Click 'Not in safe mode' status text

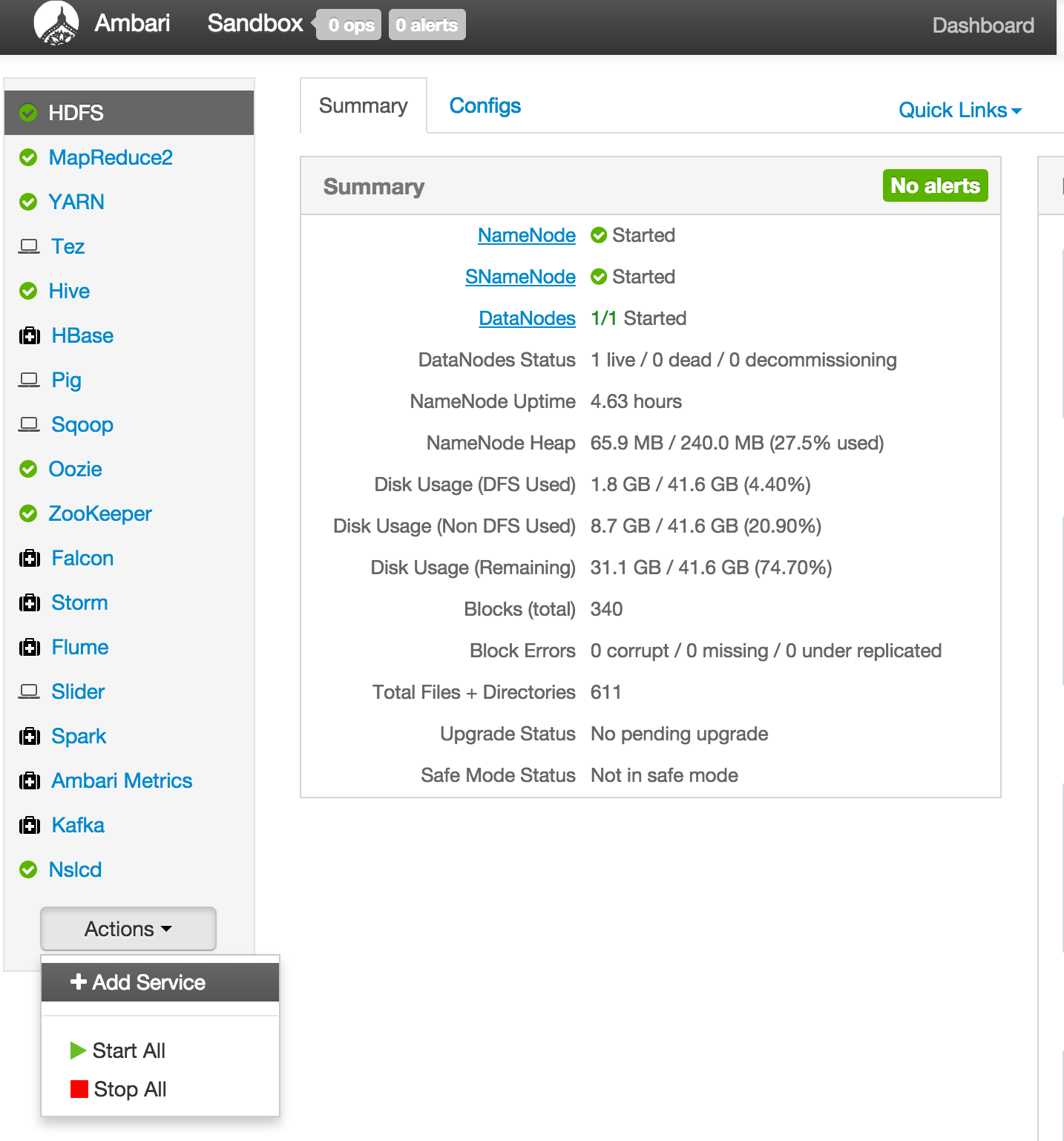pyautogui.click(x=664, y=775)
